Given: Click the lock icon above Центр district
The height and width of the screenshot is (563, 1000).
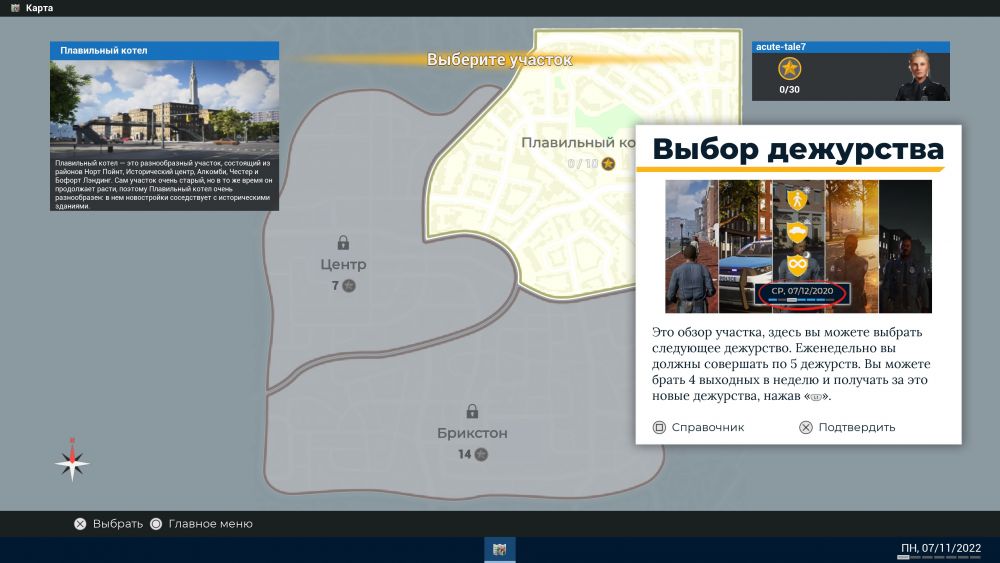Looking at the screenshot, I should tap(343, 242).
